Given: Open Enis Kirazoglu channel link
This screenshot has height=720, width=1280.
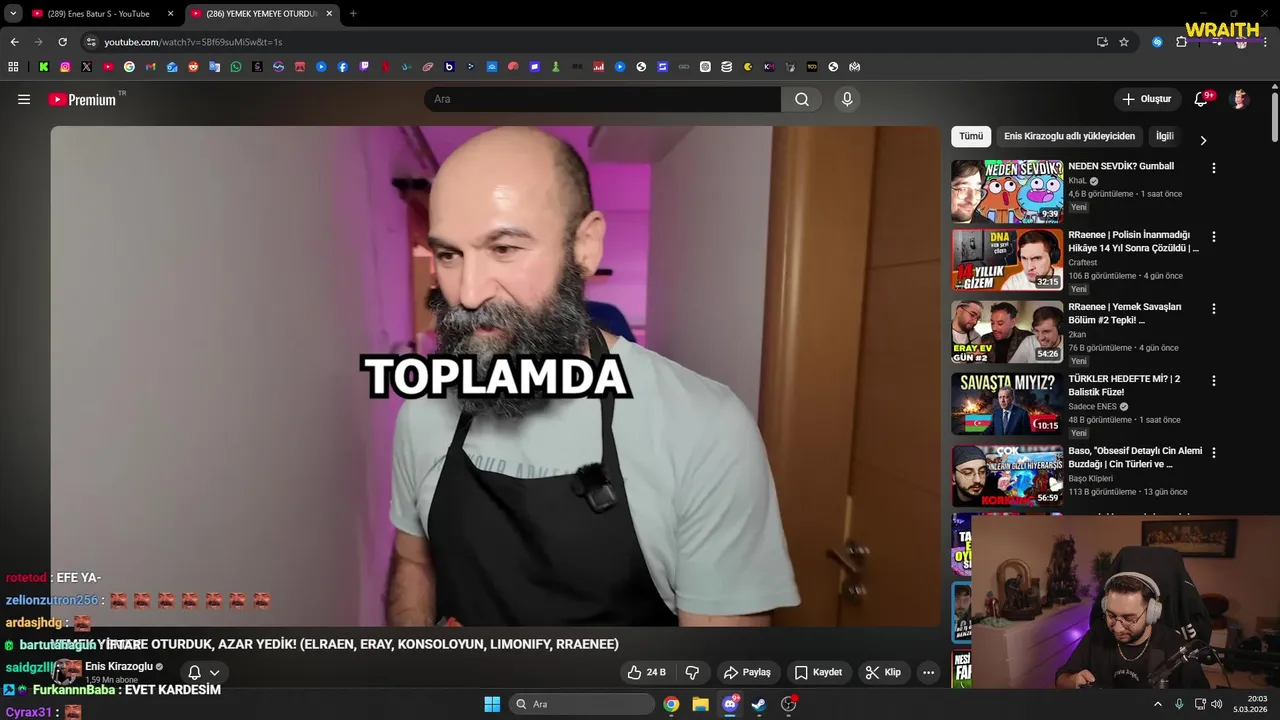Looking at the screenshot, I should [x=119, y=667].
